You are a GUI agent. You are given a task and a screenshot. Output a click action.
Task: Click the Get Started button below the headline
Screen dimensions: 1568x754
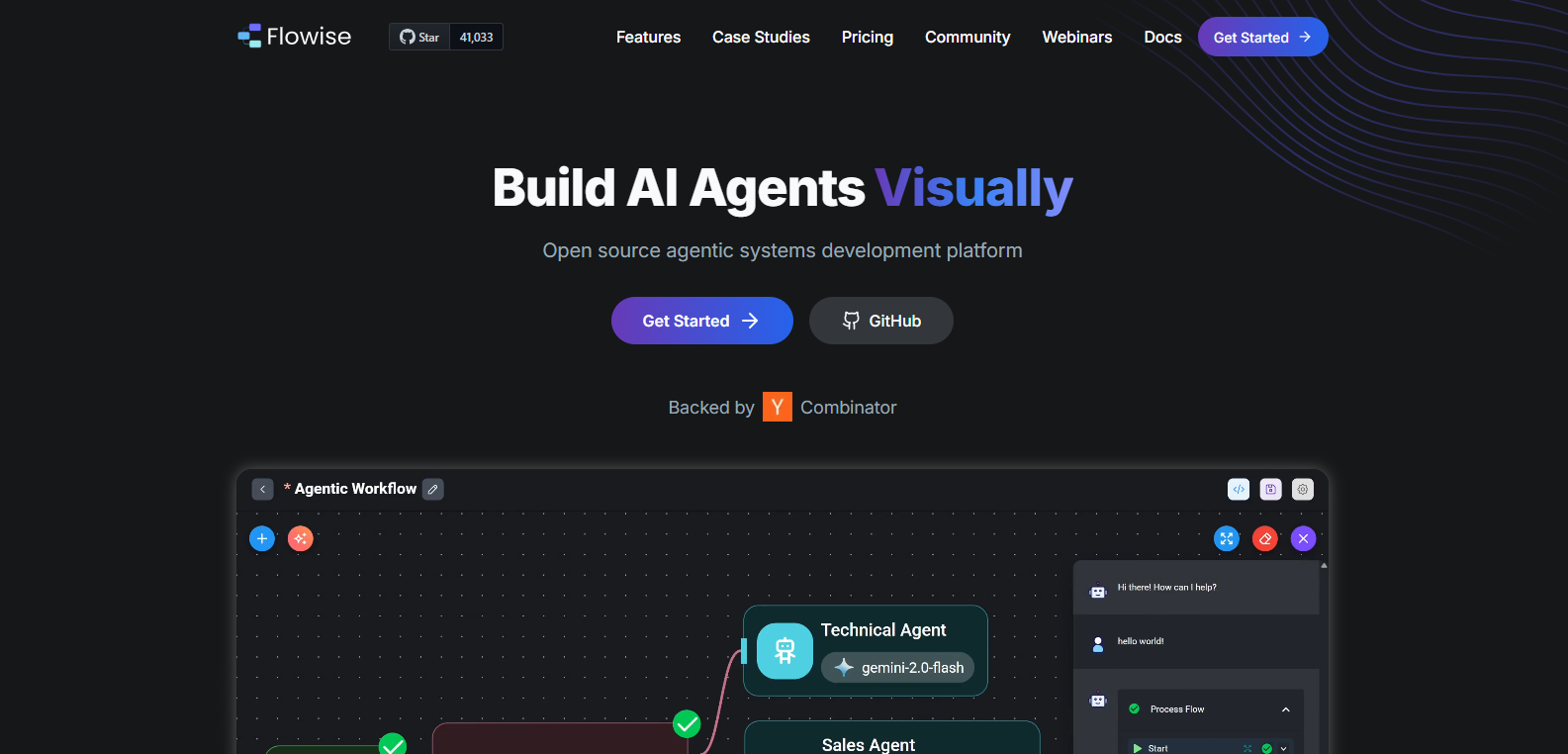pyautogui.click(x=702, y=321)
